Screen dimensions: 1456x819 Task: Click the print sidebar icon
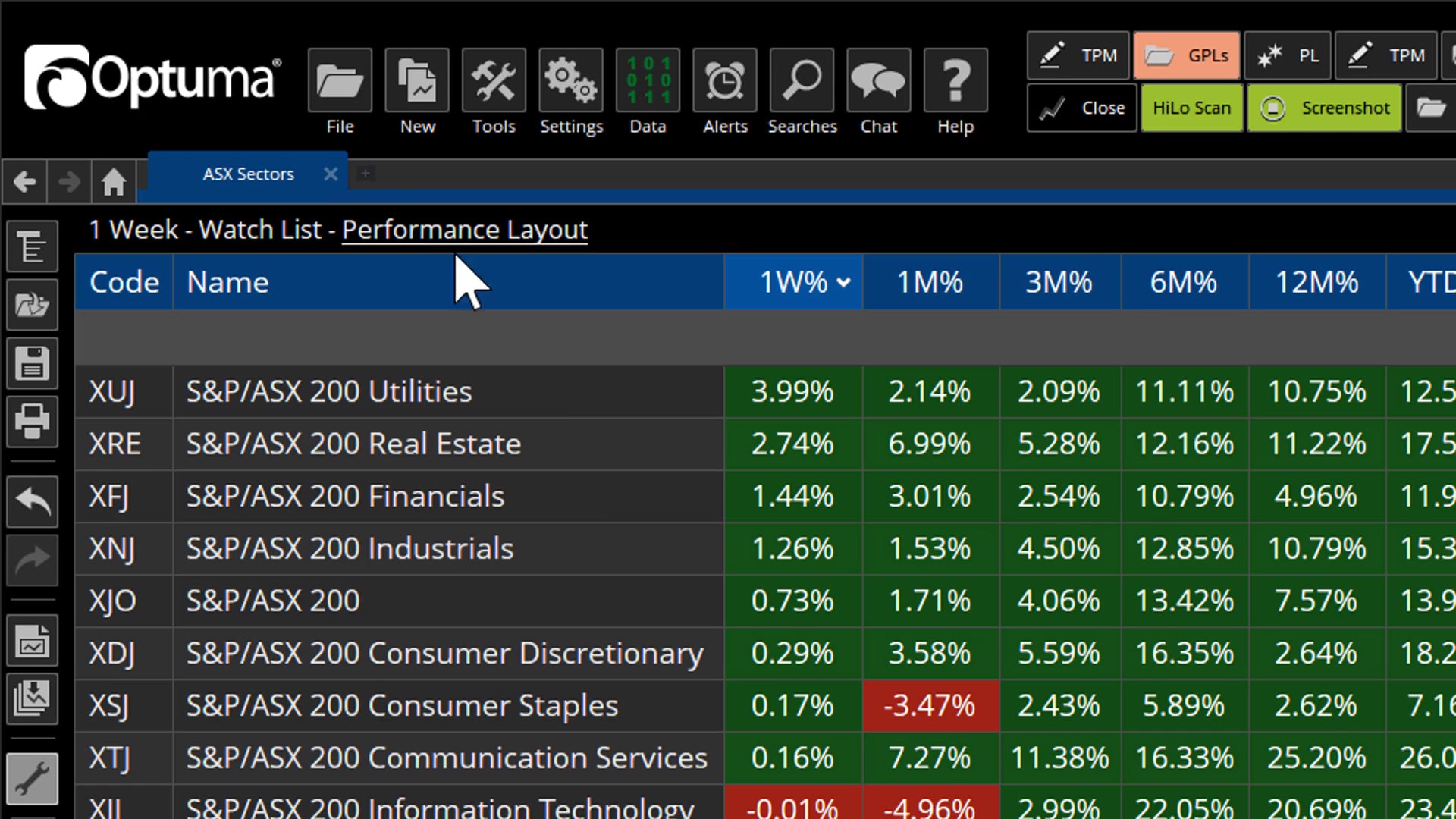point(32,421)
